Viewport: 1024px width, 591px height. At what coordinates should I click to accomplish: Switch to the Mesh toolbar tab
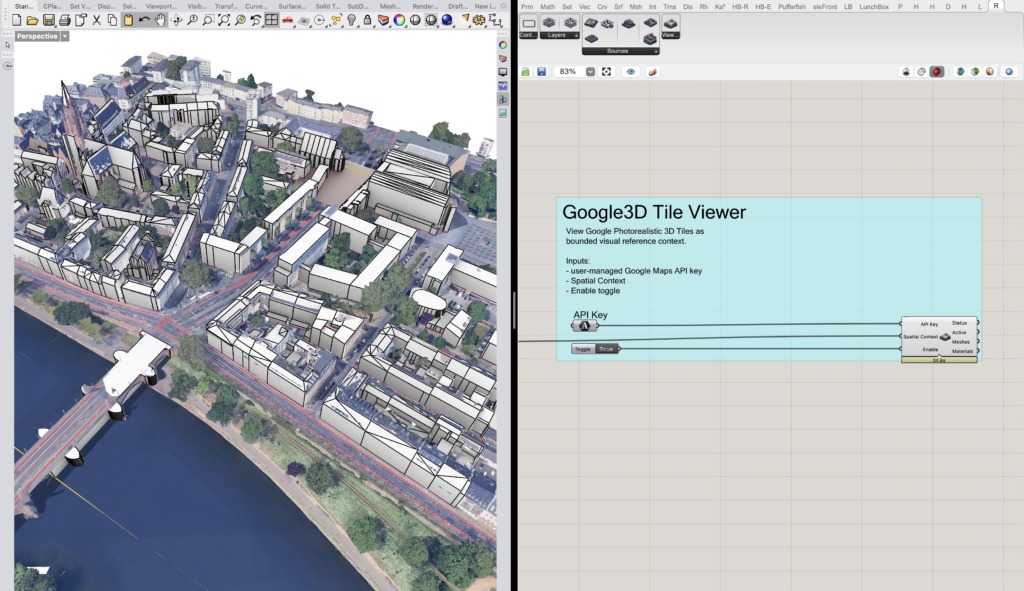(x=390, y=6)
